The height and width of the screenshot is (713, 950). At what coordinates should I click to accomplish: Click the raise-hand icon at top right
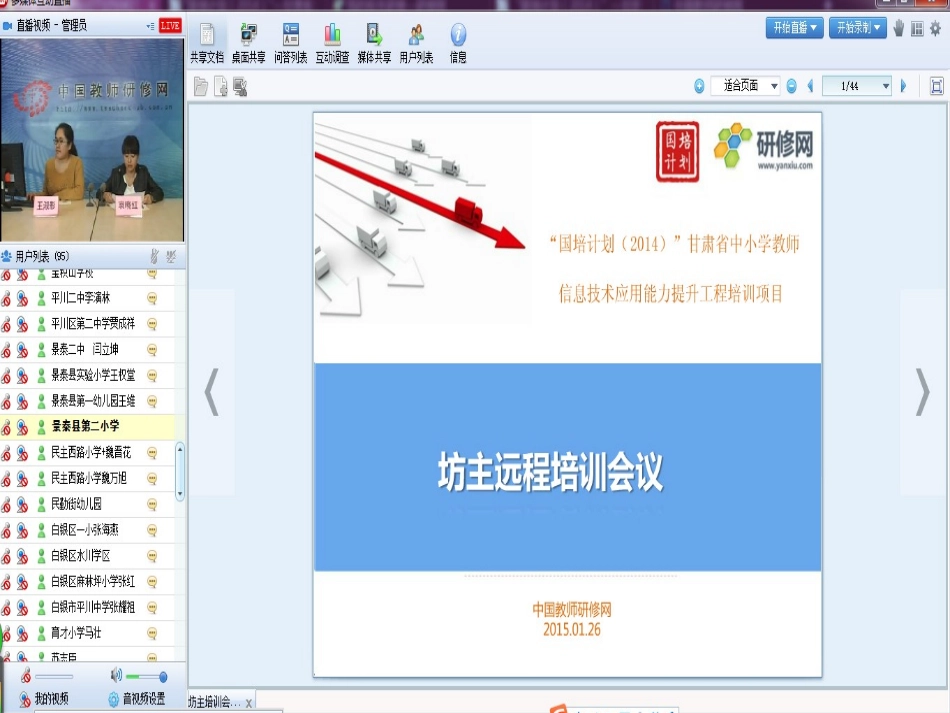[899, 28]
